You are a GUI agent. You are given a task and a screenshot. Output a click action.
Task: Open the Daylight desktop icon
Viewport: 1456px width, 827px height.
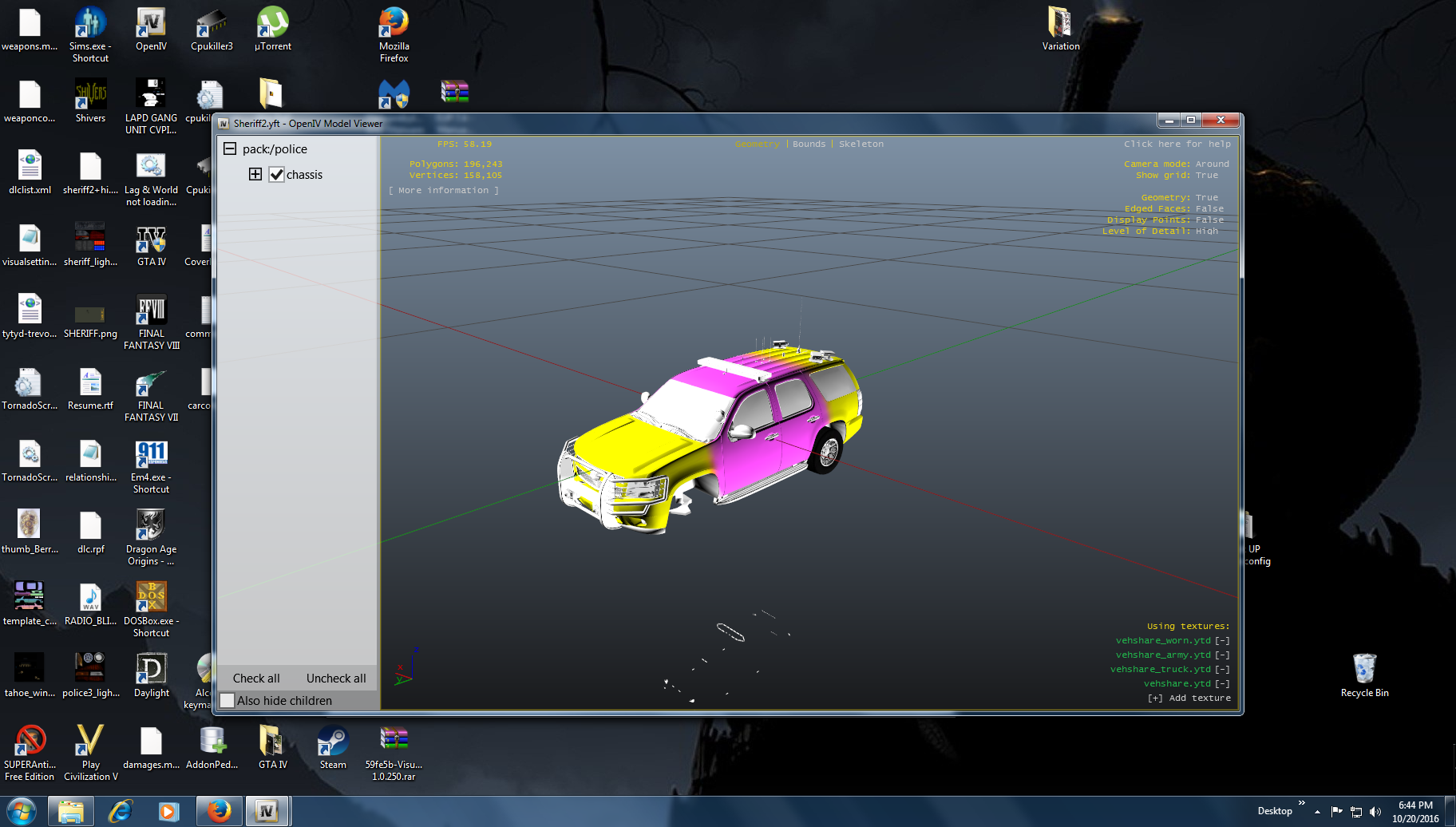pos(151,675)
